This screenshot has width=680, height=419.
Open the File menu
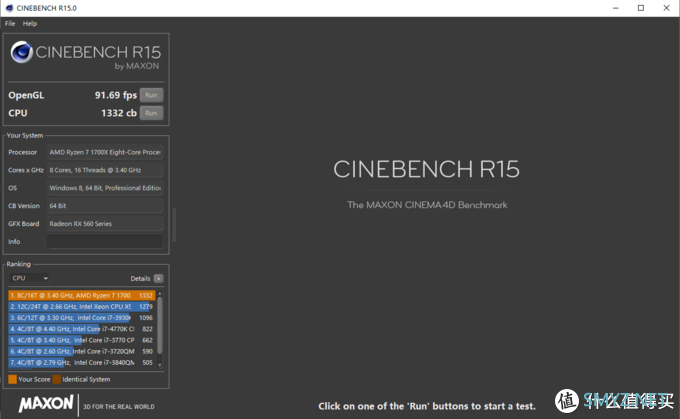(x=10, y=23)
